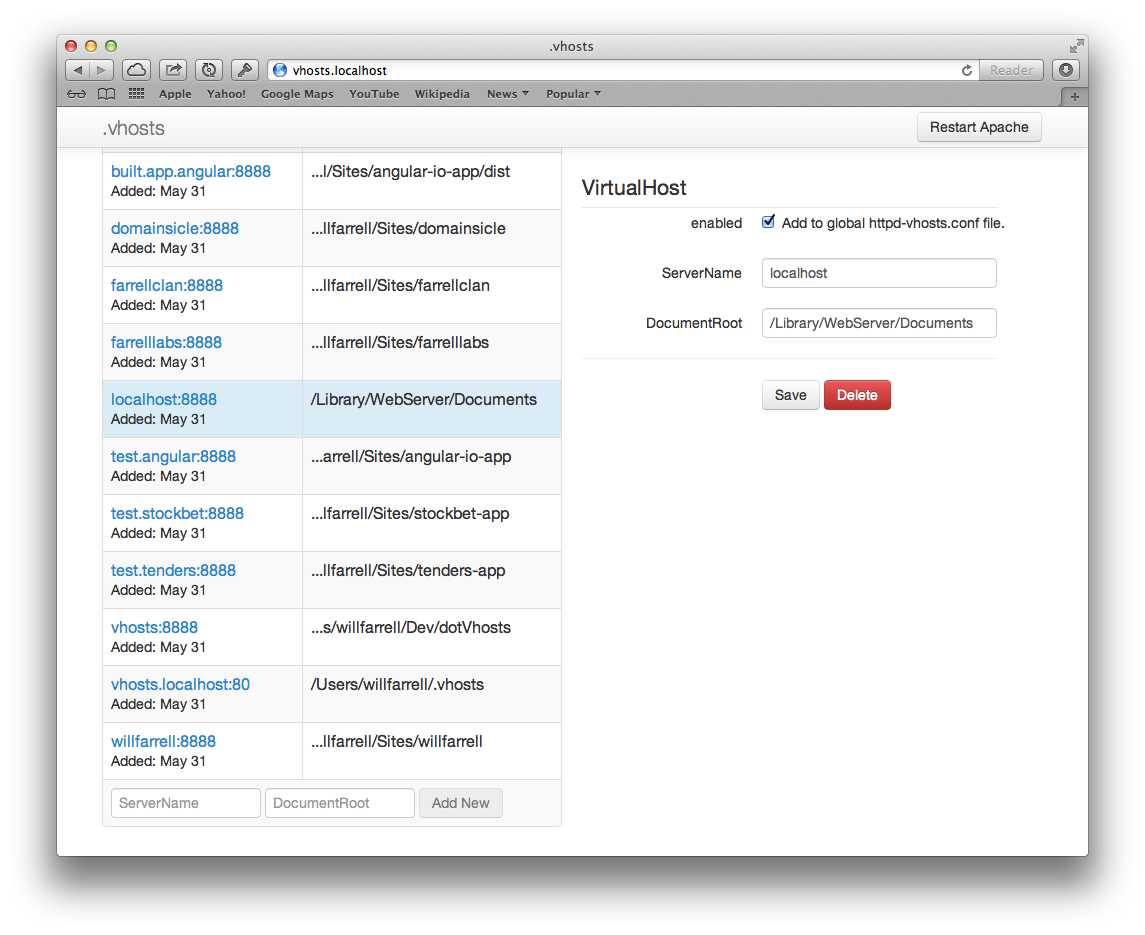
Task: Click the Restart Apache button
Action: (979, 127)
